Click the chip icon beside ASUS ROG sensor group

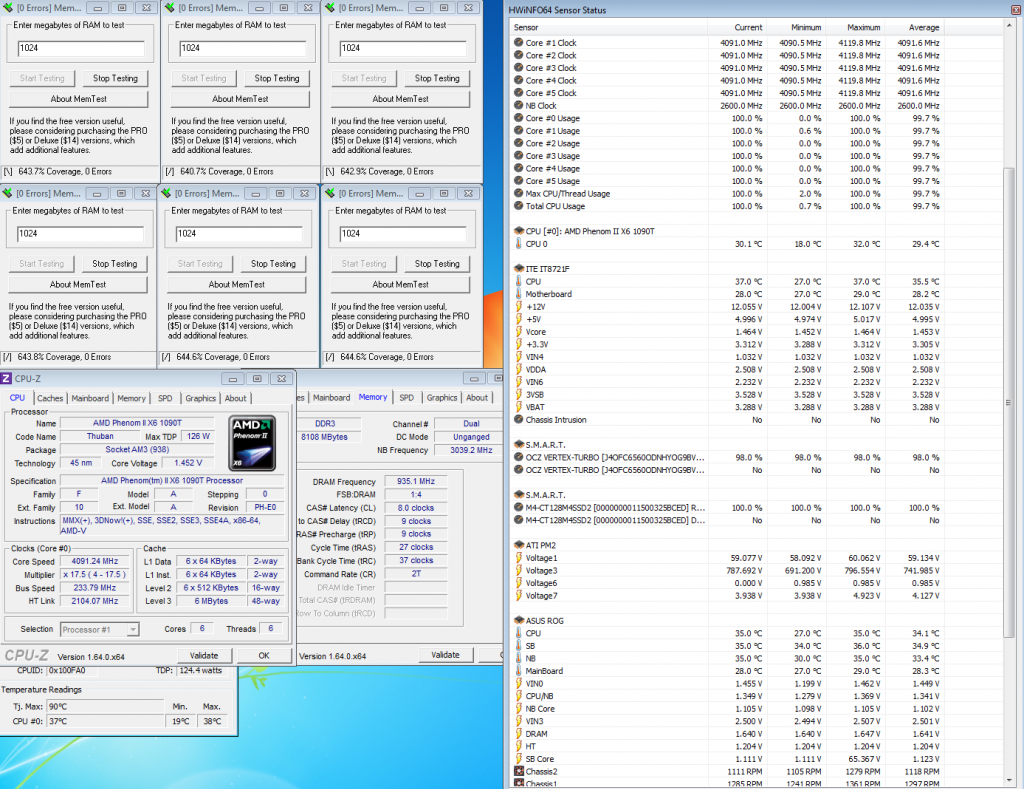[517, 621]
